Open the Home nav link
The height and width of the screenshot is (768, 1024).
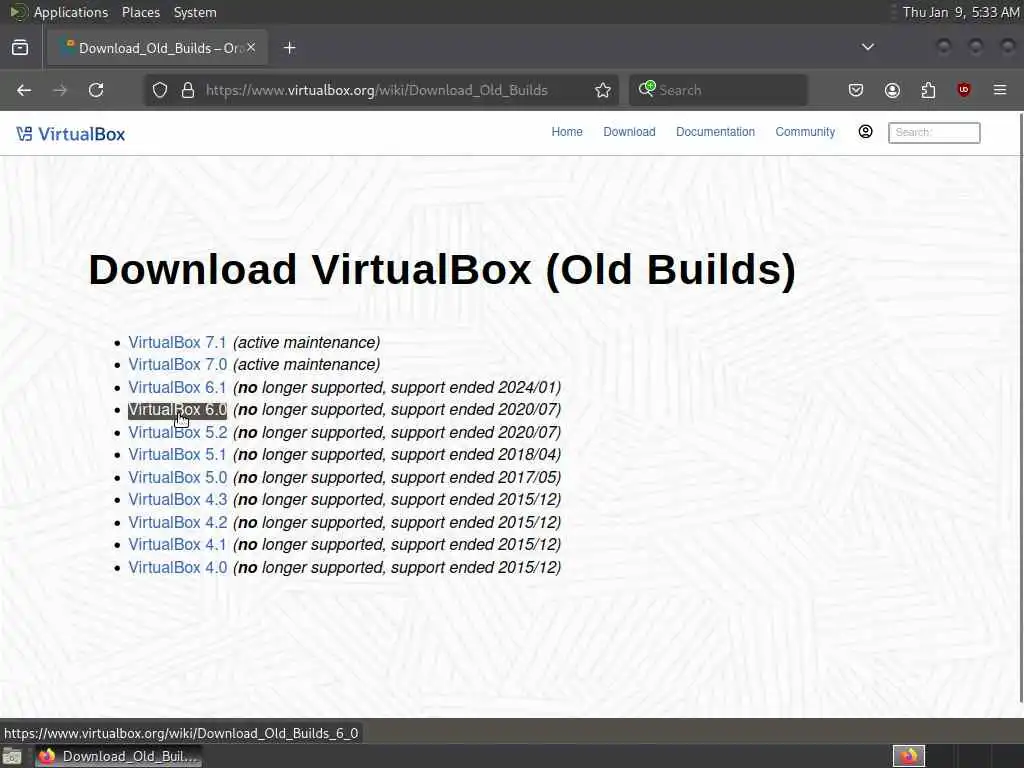[x=567, y=132]
